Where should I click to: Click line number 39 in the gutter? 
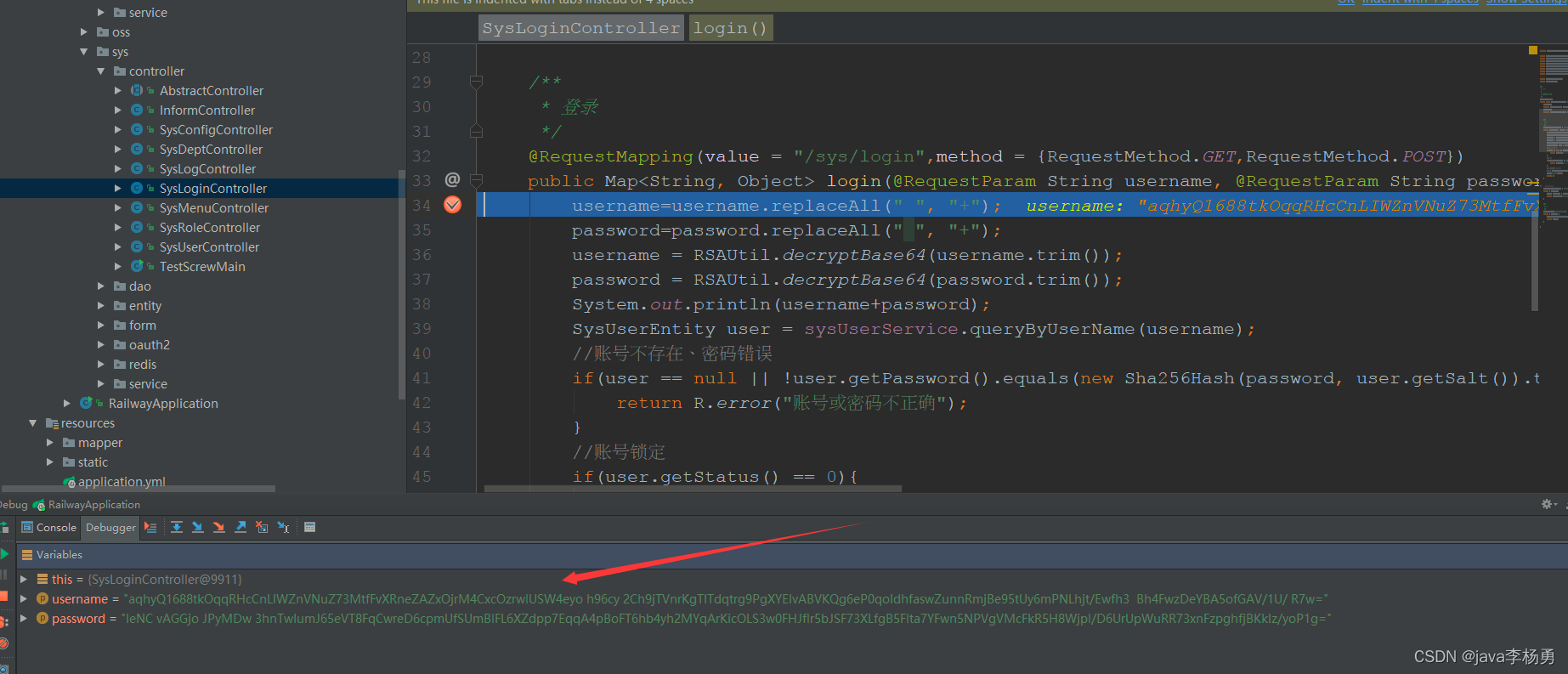422,329
